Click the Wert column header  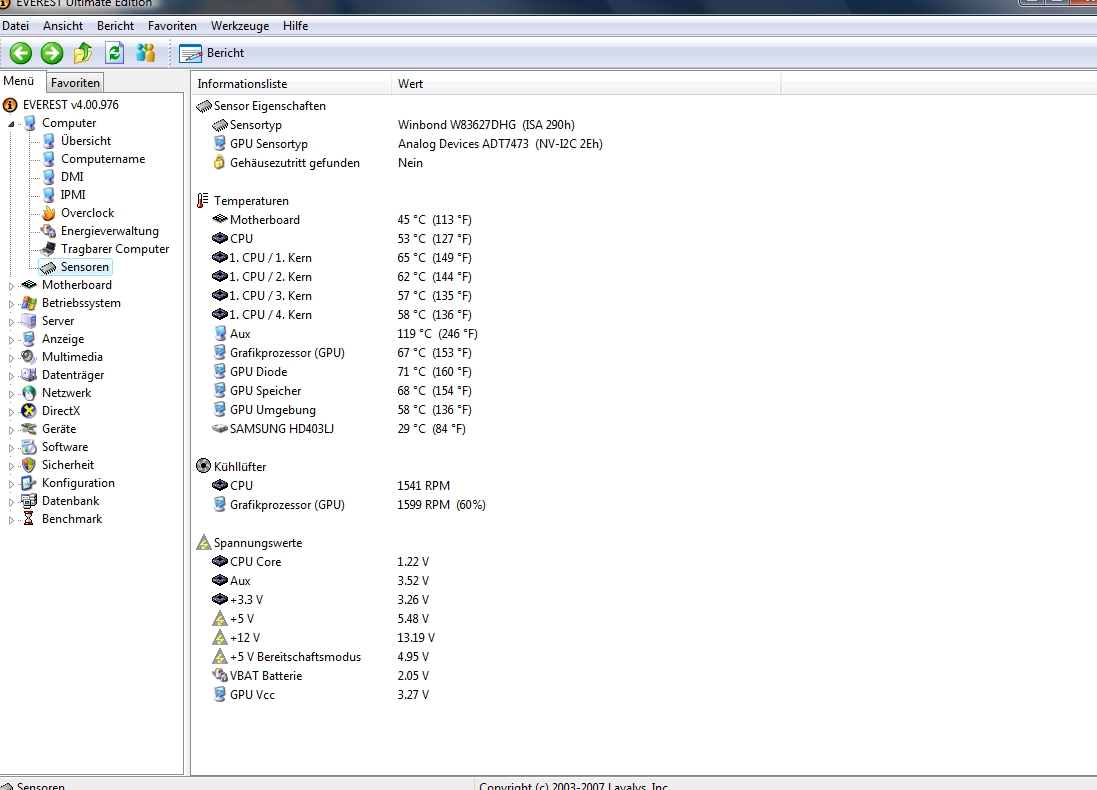[586, 84]
